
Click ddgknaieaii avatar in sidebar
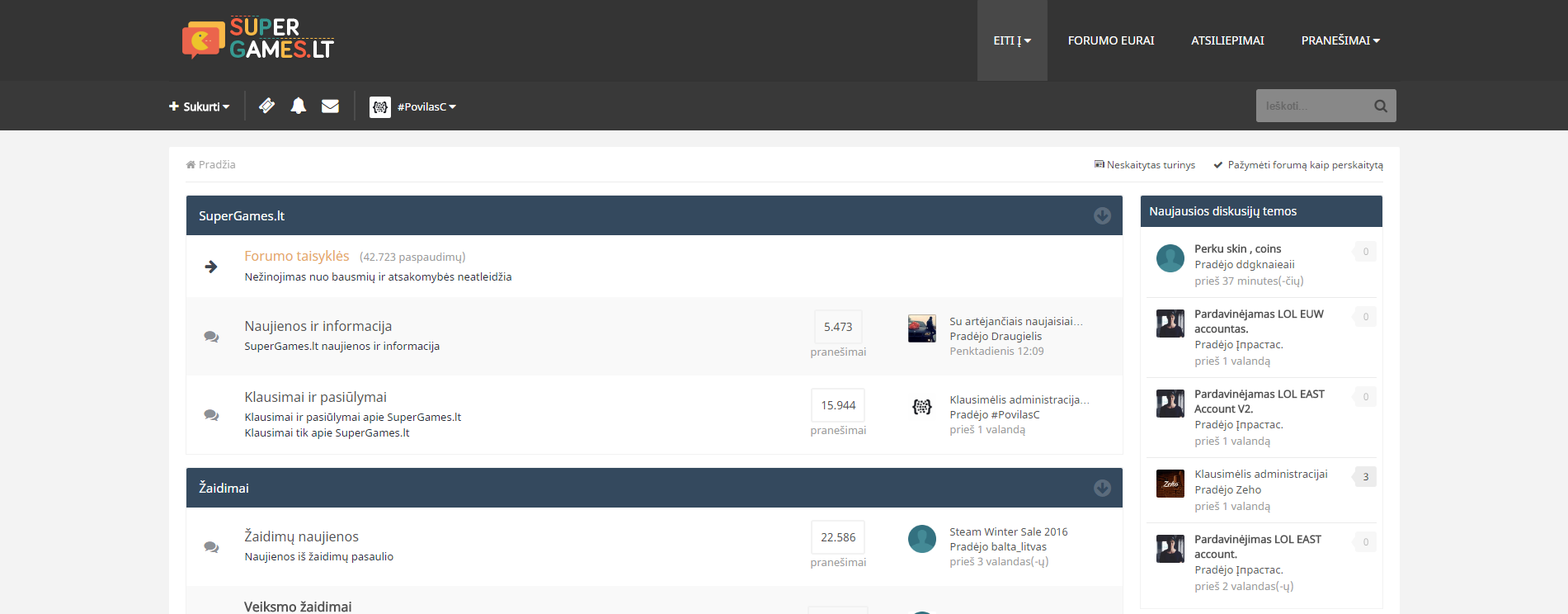pos(1170,258)
